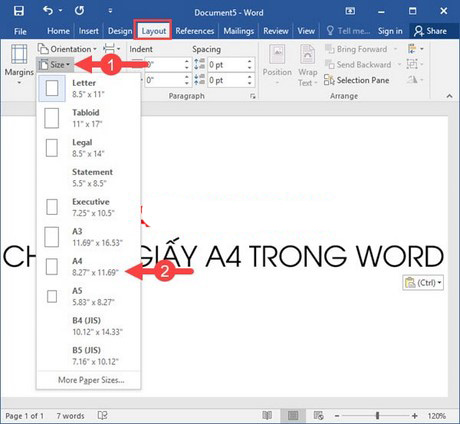
Task: Select A3 11.69" x 16.53" paper size
Action: (x=89, y=237)
